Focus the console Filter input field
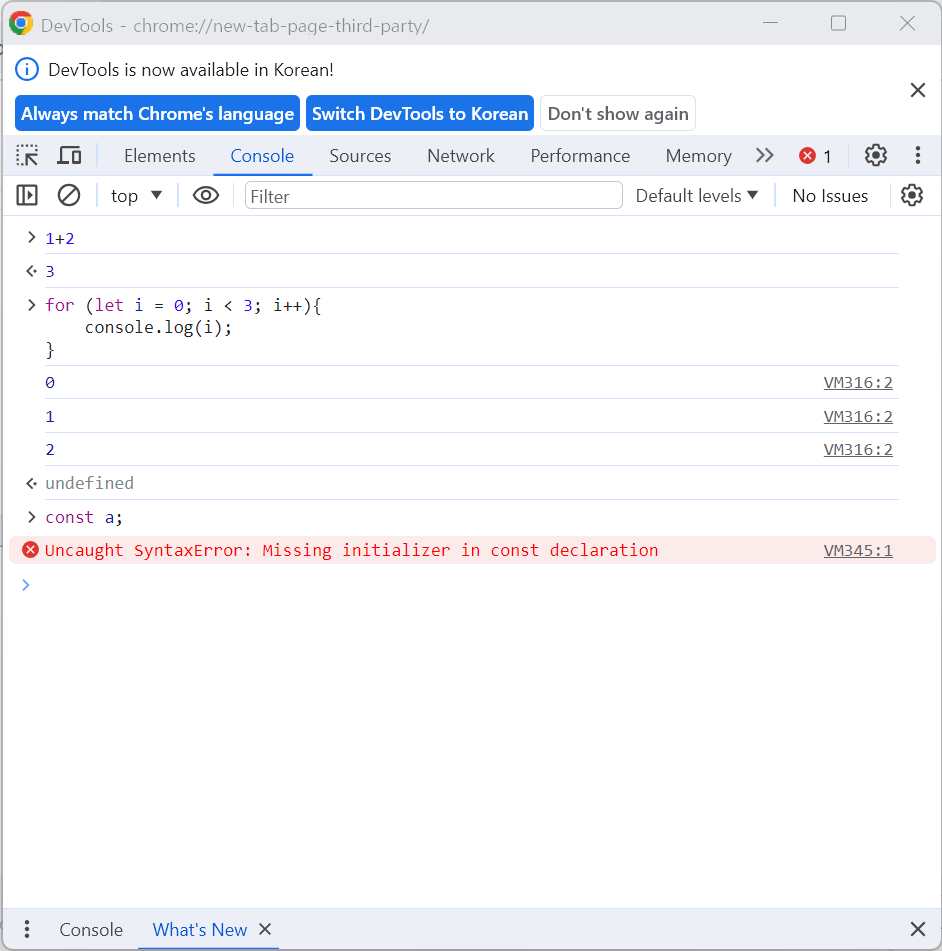 (x=434, y=195)
